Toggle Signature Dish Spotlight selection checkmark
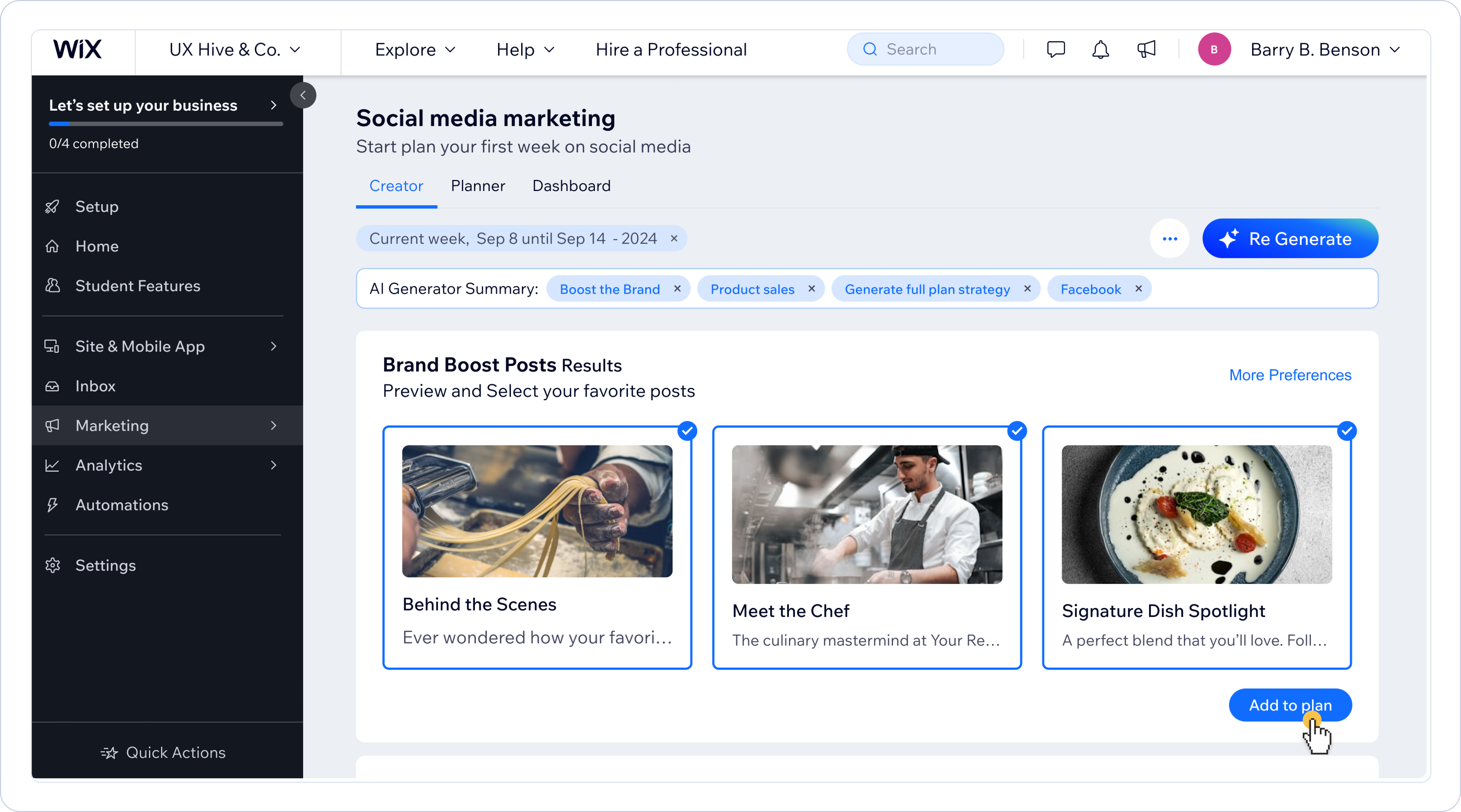Image resolution: width=1461 pixels, height=812 pixels. pos(1347,431)
